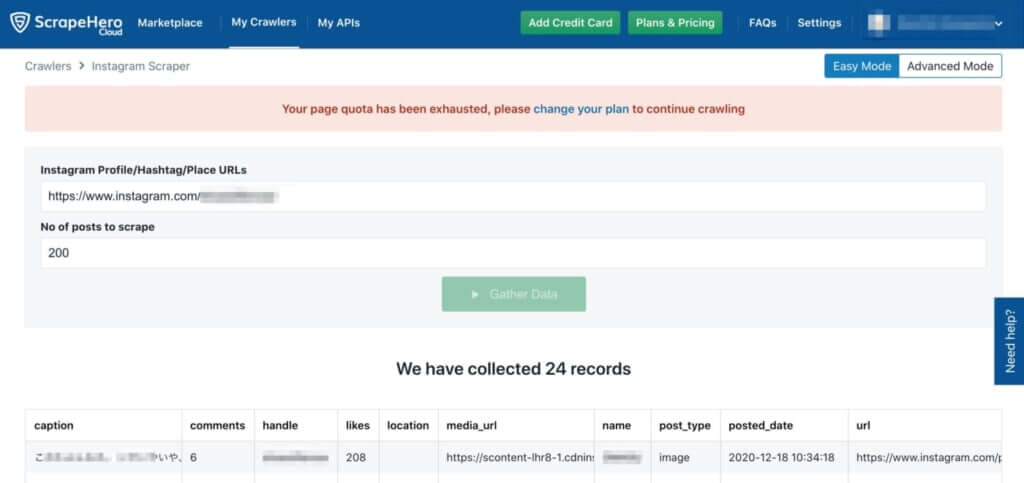Viewport: 1024px width, 483px height.
Task: Go back to Crawlers breadcrumb
Action: point(48,66)
